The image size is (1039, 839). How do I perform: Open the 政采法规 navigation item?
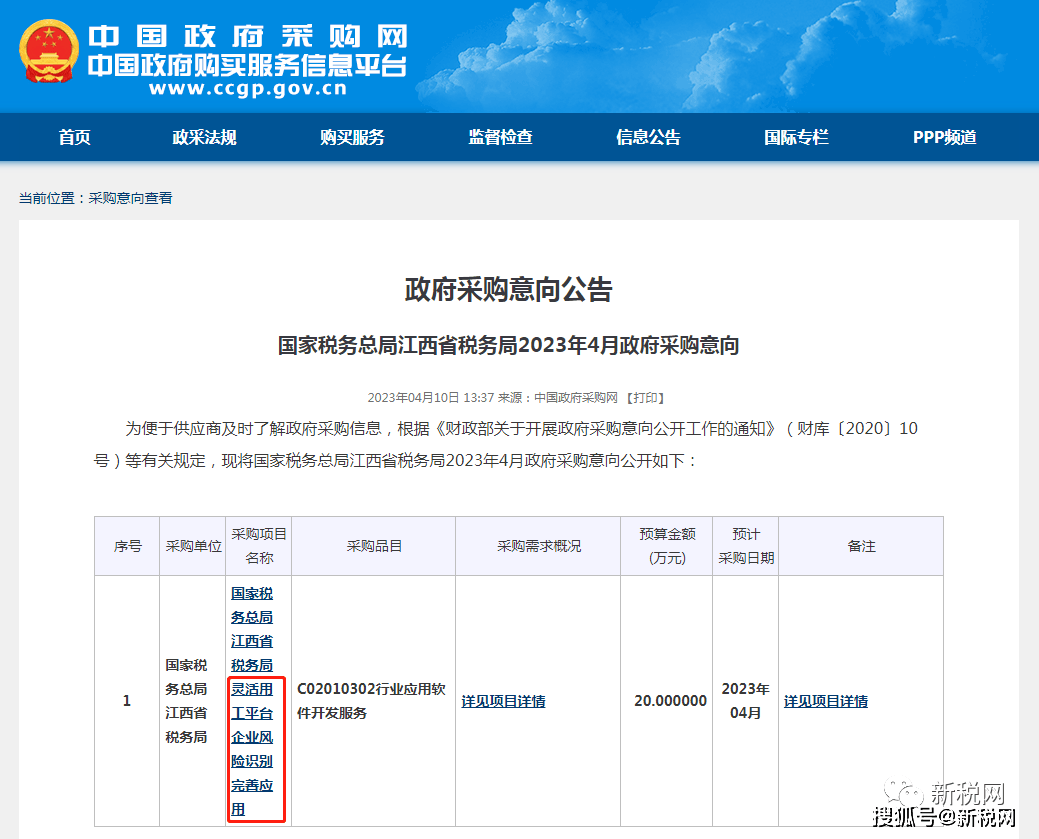pyautogui.click(x=204, y=137)
